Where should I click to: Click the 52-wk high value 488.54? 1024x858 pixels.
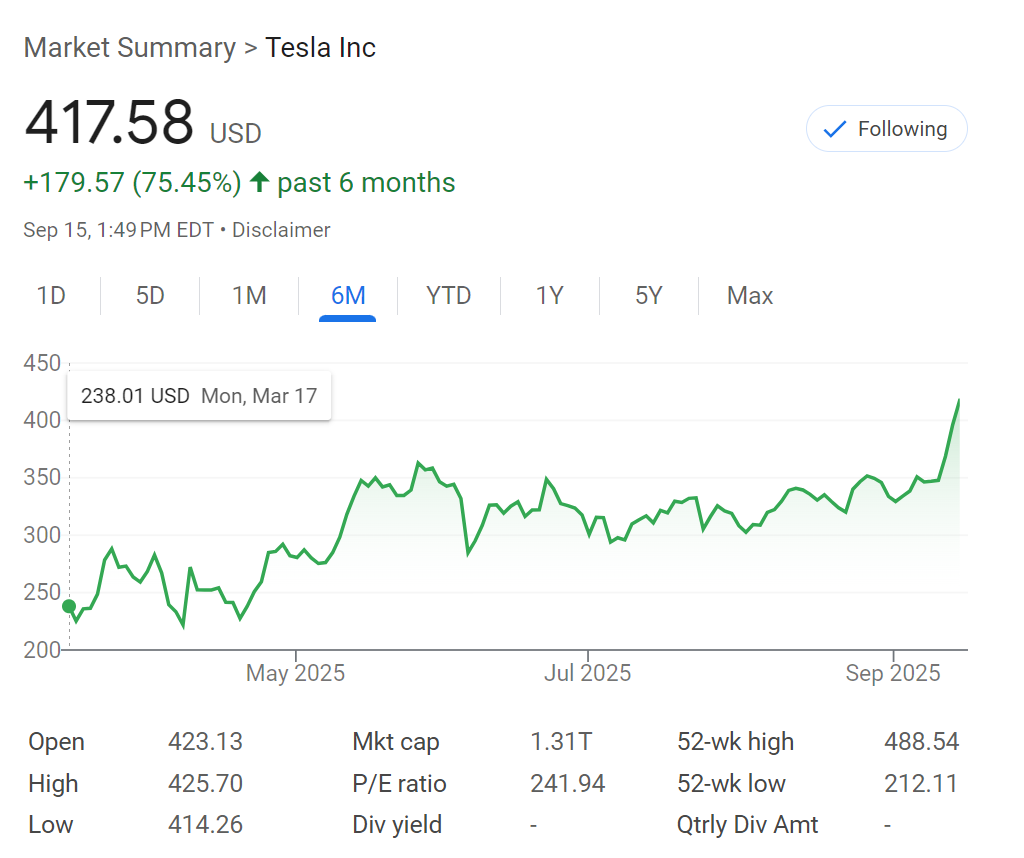[x=921, y=742]
